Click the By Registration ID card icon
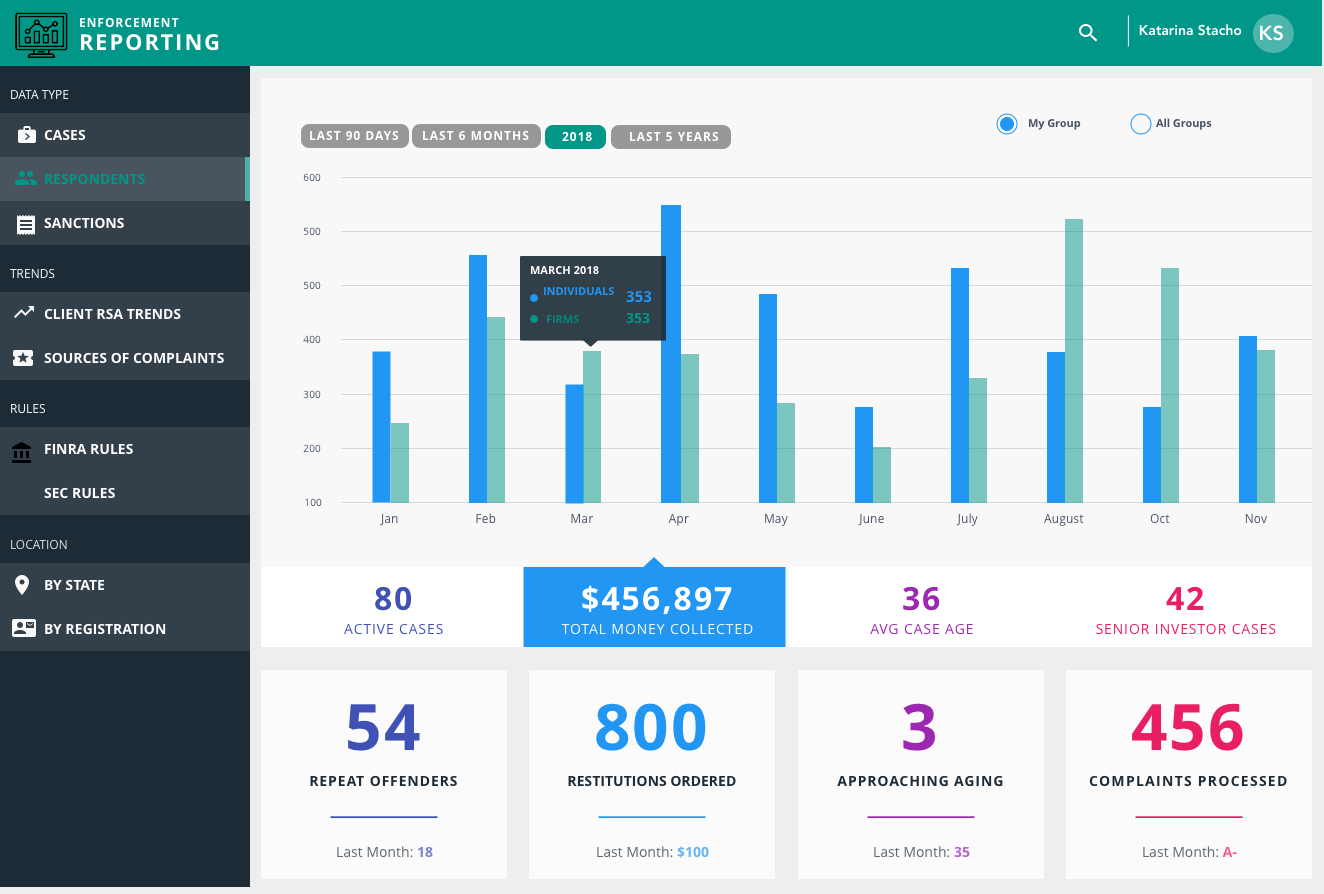The height and width of the screenshot is (894, 1324). pyautogui.click(x=23, y=629)
